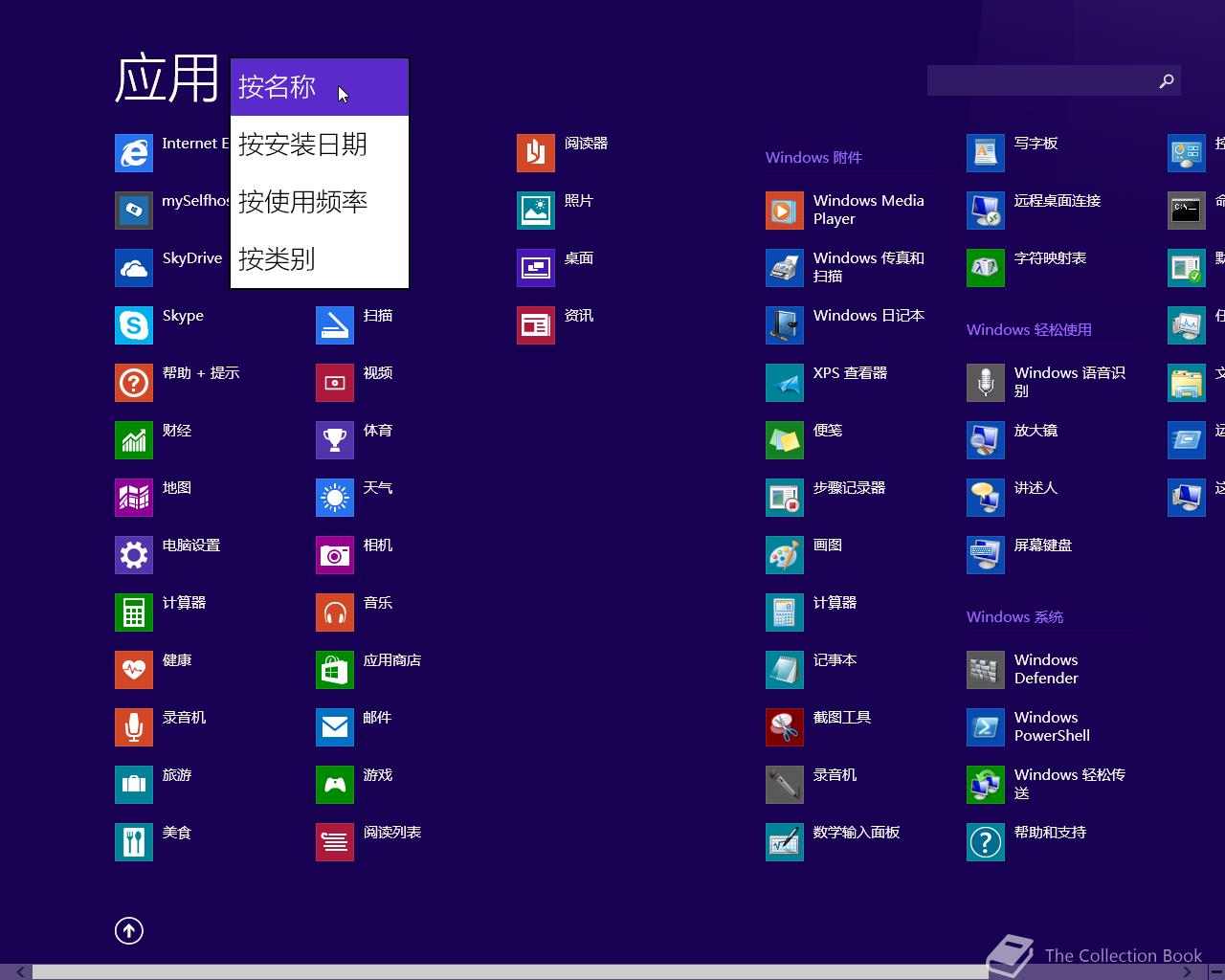The image size is (1225, 980).
Task: Open the 相机 camera icon
Action: [x=335, y=555]
